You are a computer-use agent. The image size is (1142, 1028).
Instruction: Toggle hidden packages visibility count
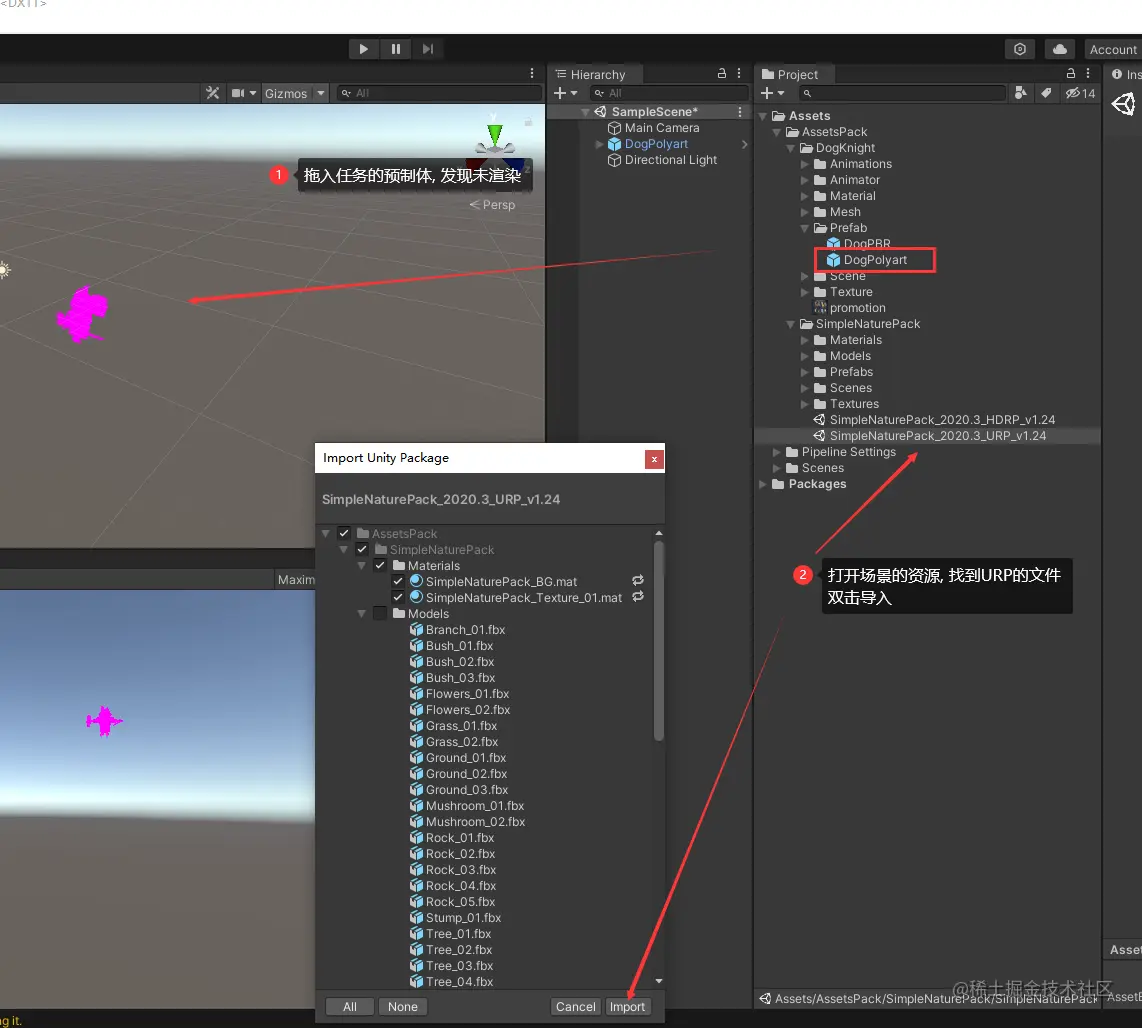(x=1080, y=93)
